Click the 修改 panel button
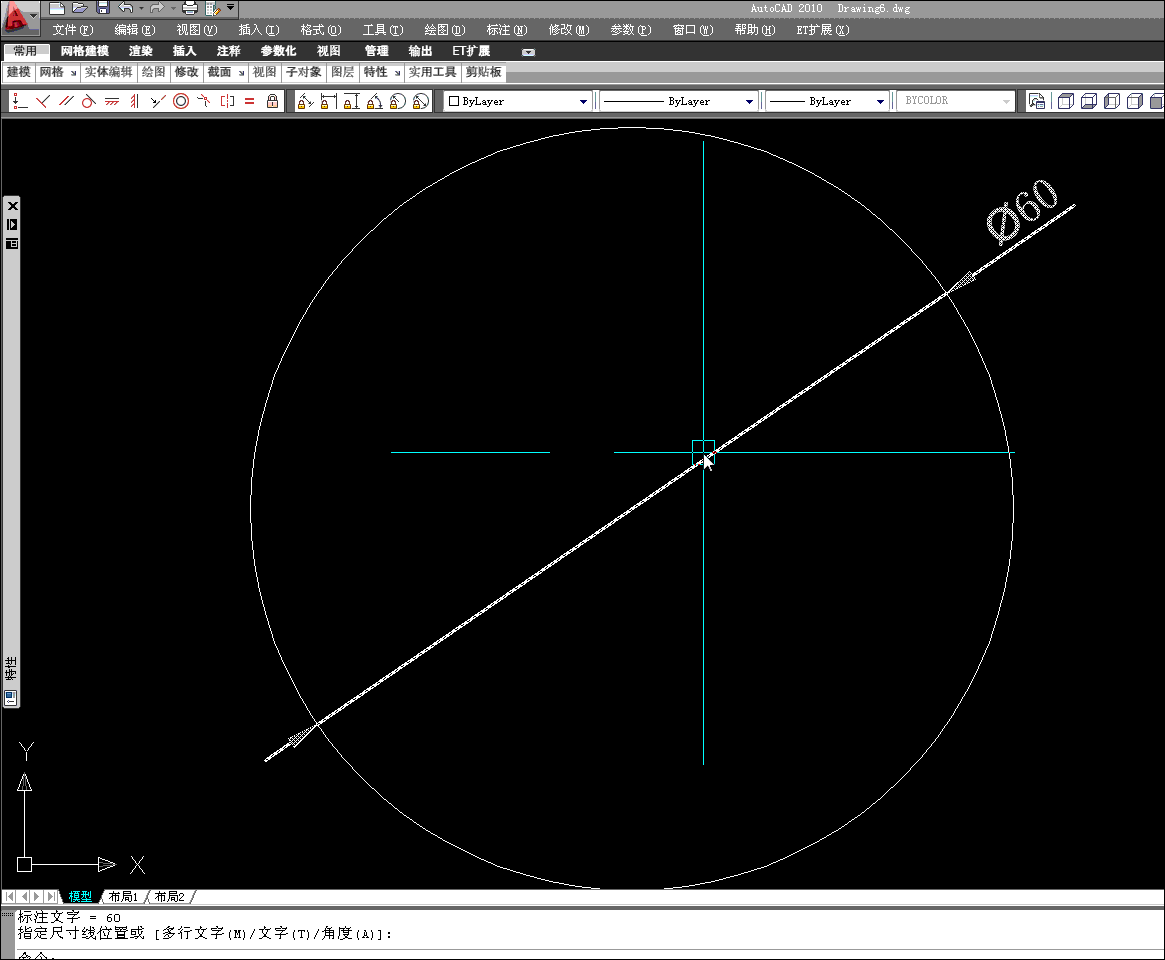The height and width of the screenshot is (960, 1165). pyautogui.click(x=186, y=72)
